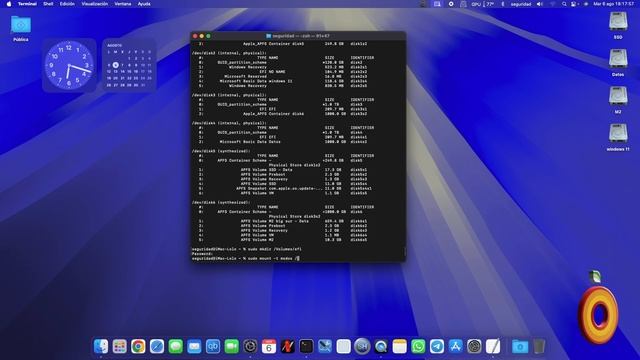Click the AGOSTO calendar widget
640x360 pixels.
pos(129,65)
